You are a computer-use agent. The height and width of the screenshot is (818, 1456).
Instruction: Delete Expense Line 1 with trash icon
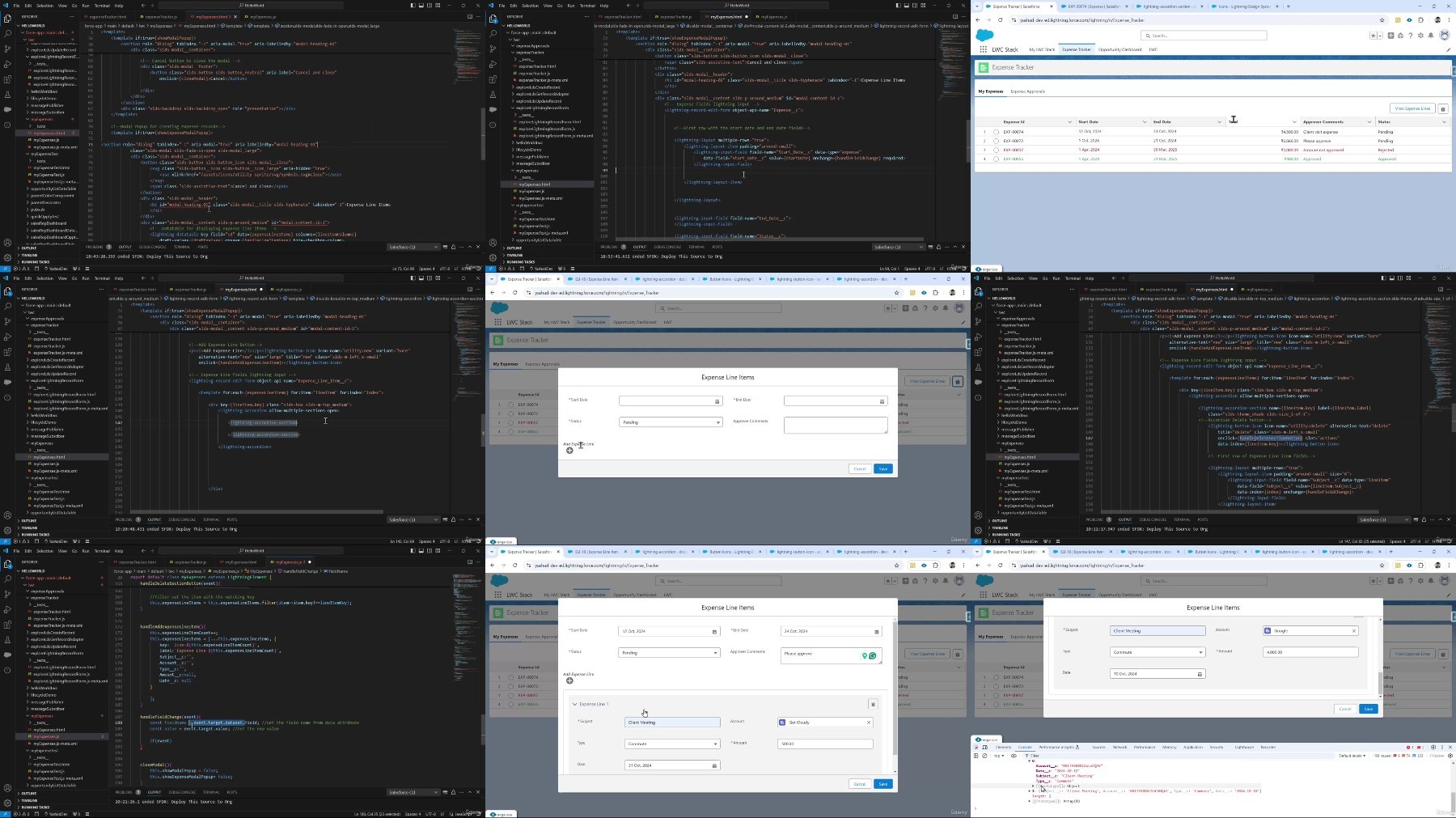873,704
